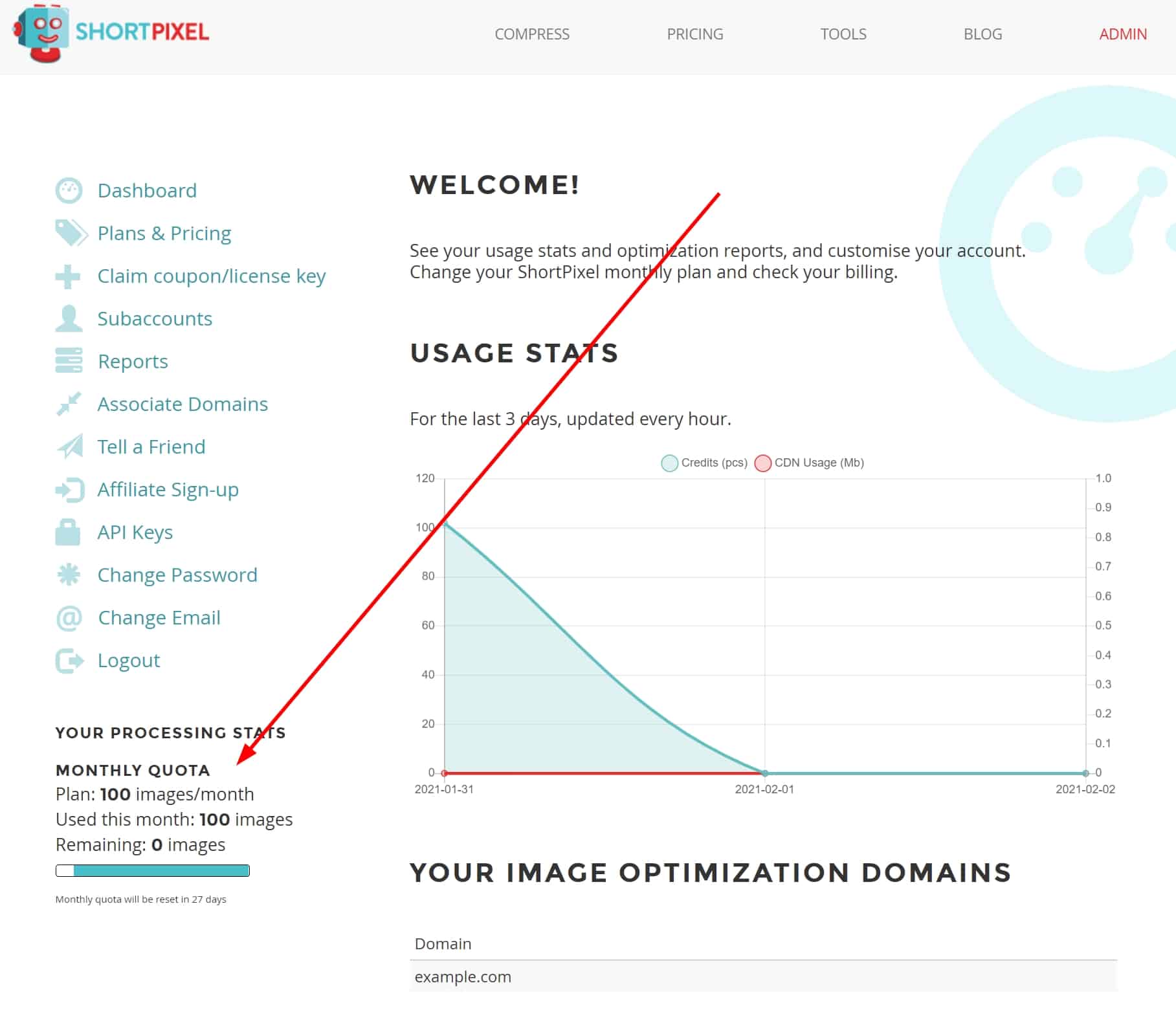Image resolution: width=1176 pixels, height=1025 pixels.
Task: Click the monthly quota progress bar
Action: 153,871
